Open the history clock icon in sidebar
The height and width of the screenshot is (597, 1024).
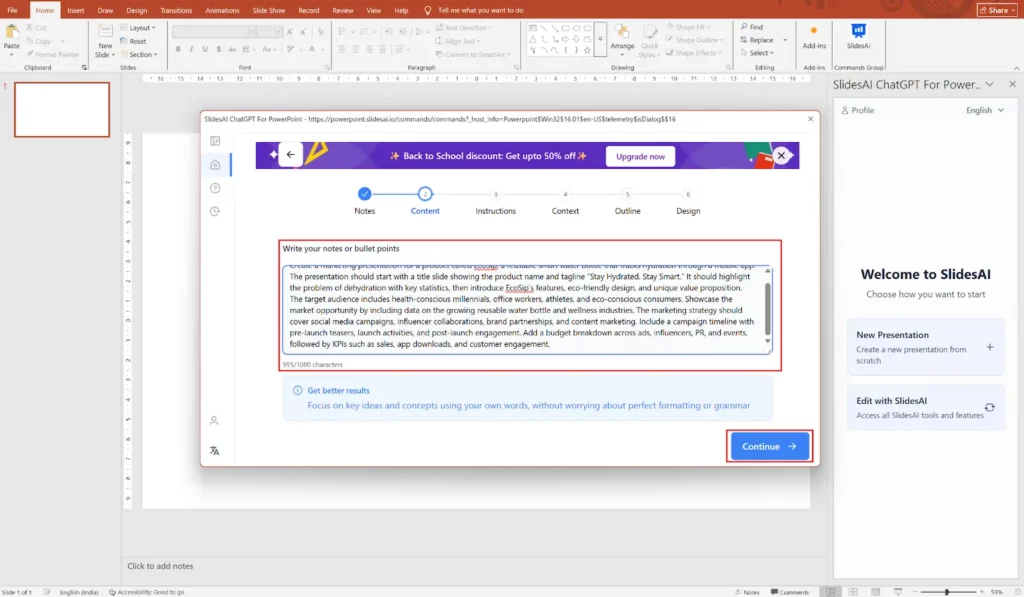click(x=215, y=211)
